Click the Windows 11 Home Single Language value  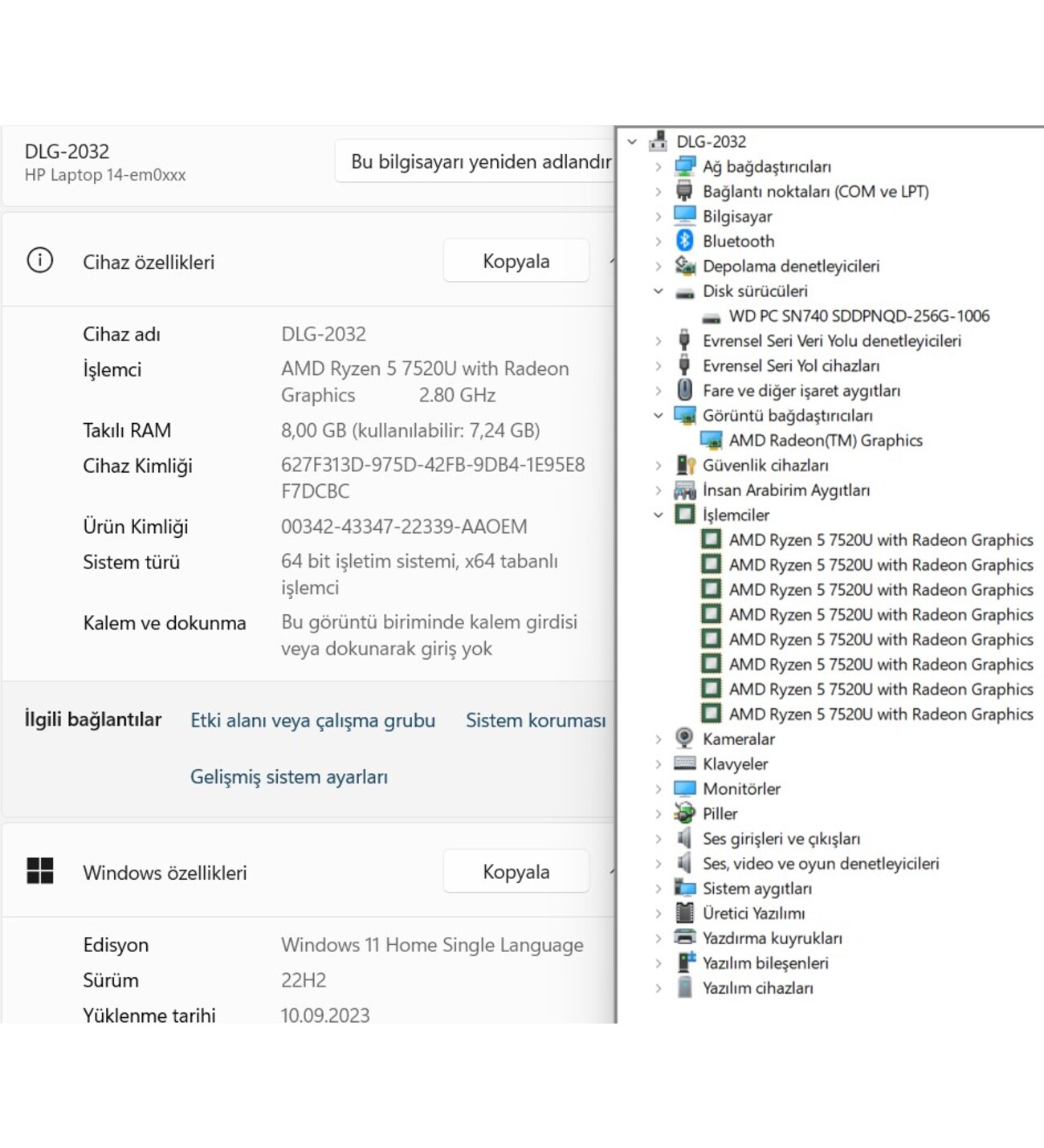tap(432, 945)
